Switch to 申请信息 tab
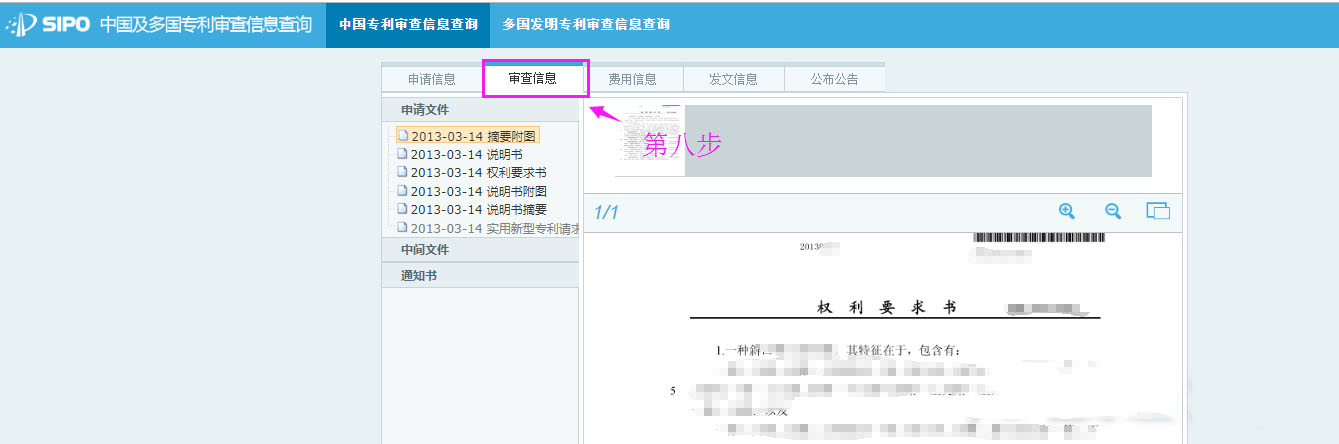The width and height of the screenshot is (1339, 444). pyautogui.click(x=432, y=79)
